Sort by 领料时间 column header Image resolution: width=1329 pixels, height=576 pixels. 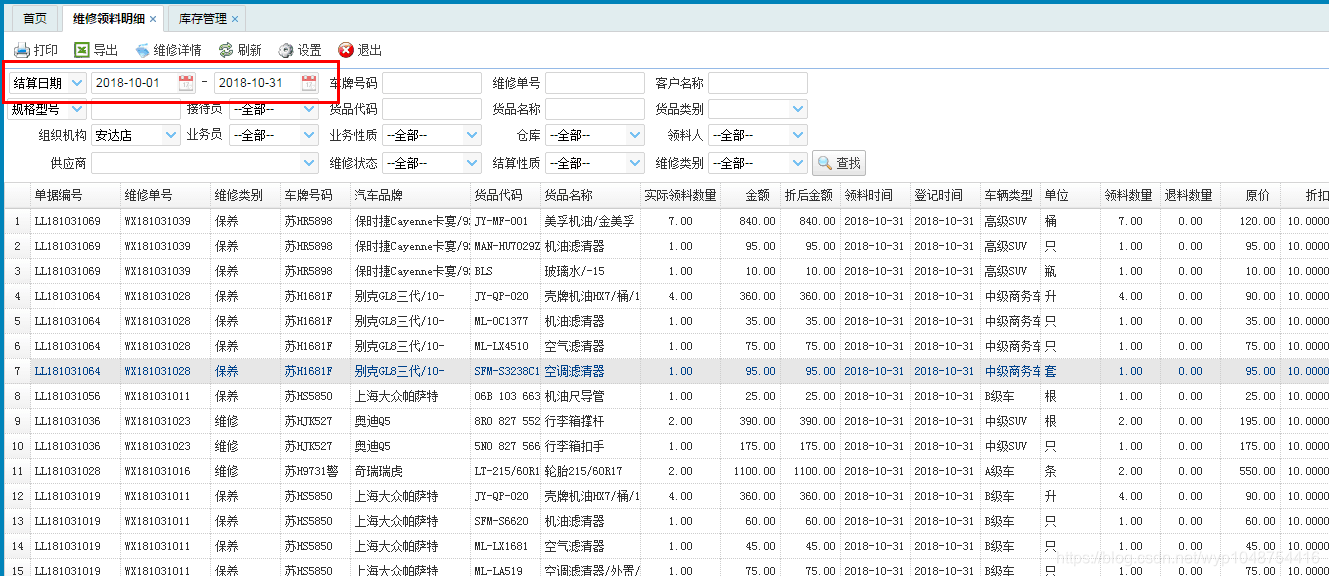tap(875, 196)
